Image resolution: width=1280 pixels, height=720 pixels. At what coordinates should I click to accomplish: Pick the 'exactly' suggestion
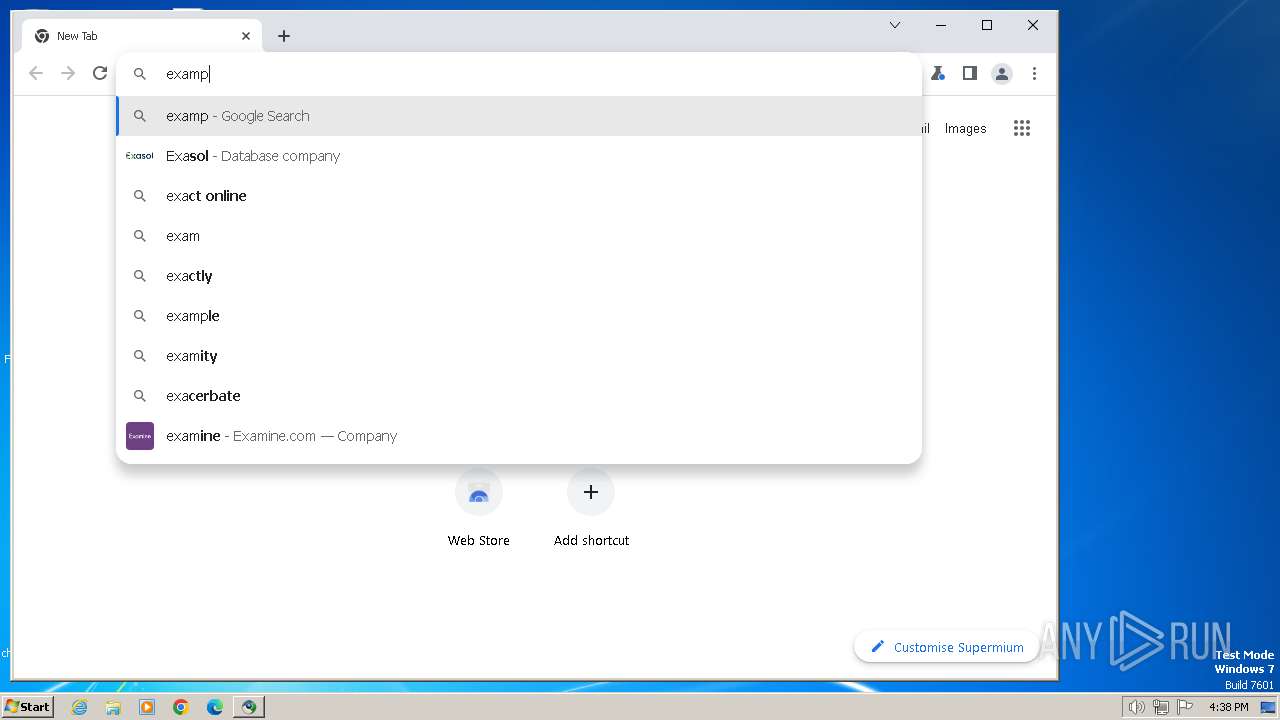click(519, 276)
